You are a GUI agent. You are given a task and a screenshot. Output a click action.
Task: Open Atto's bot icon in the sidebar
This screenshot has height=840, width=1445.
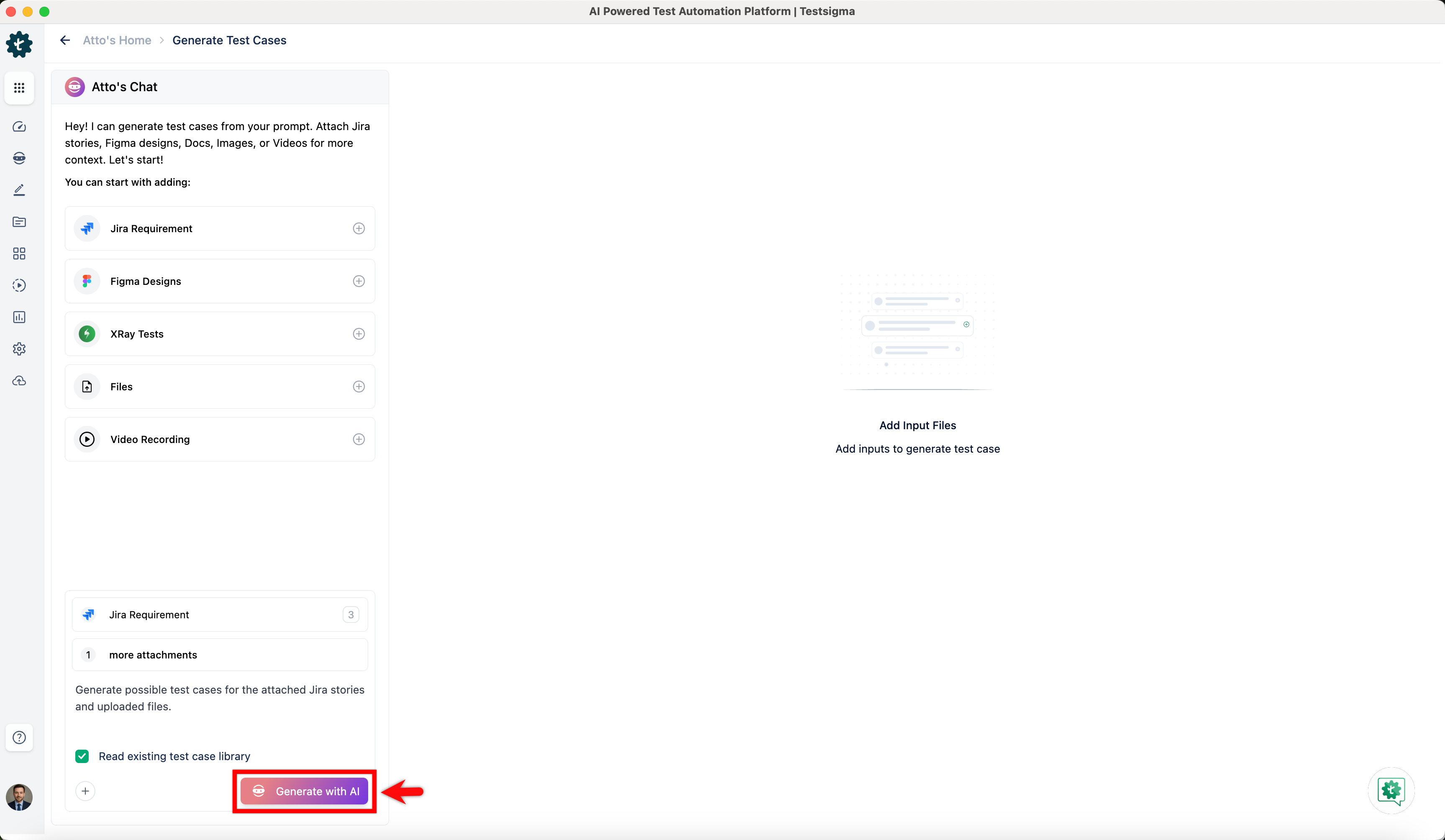point(19,158)
